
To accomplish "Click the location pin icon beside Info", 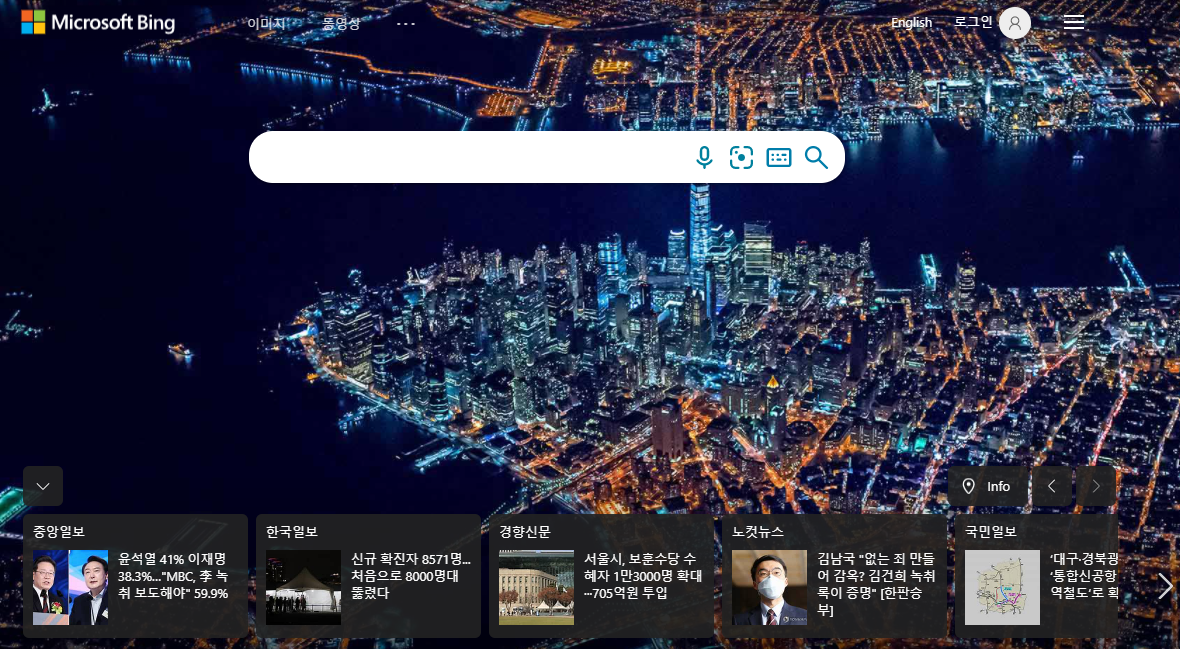I will click(x=969, y=486).
